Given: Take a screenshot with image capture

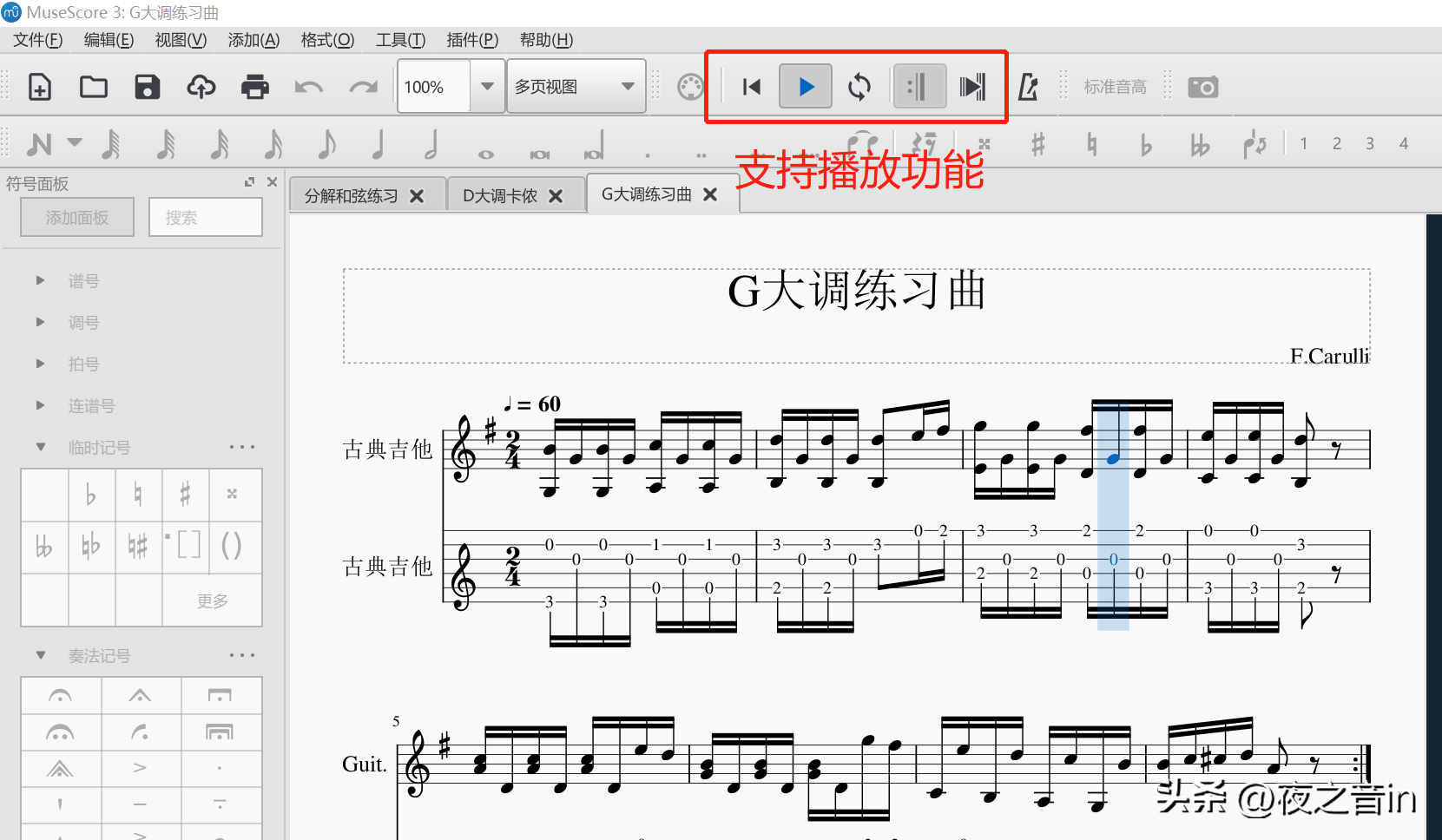Looking at the screenshot, I should (1203, 87).
